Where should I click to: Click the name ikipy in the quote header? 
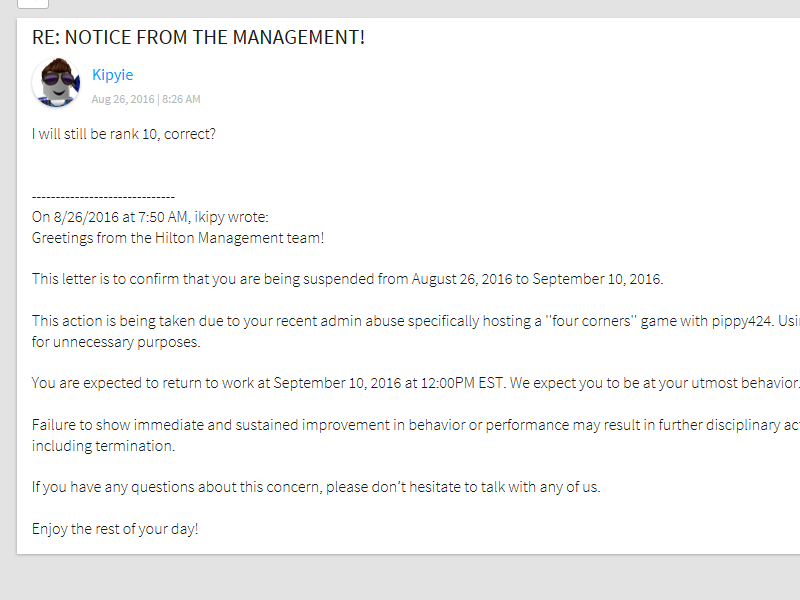point(209,217)
